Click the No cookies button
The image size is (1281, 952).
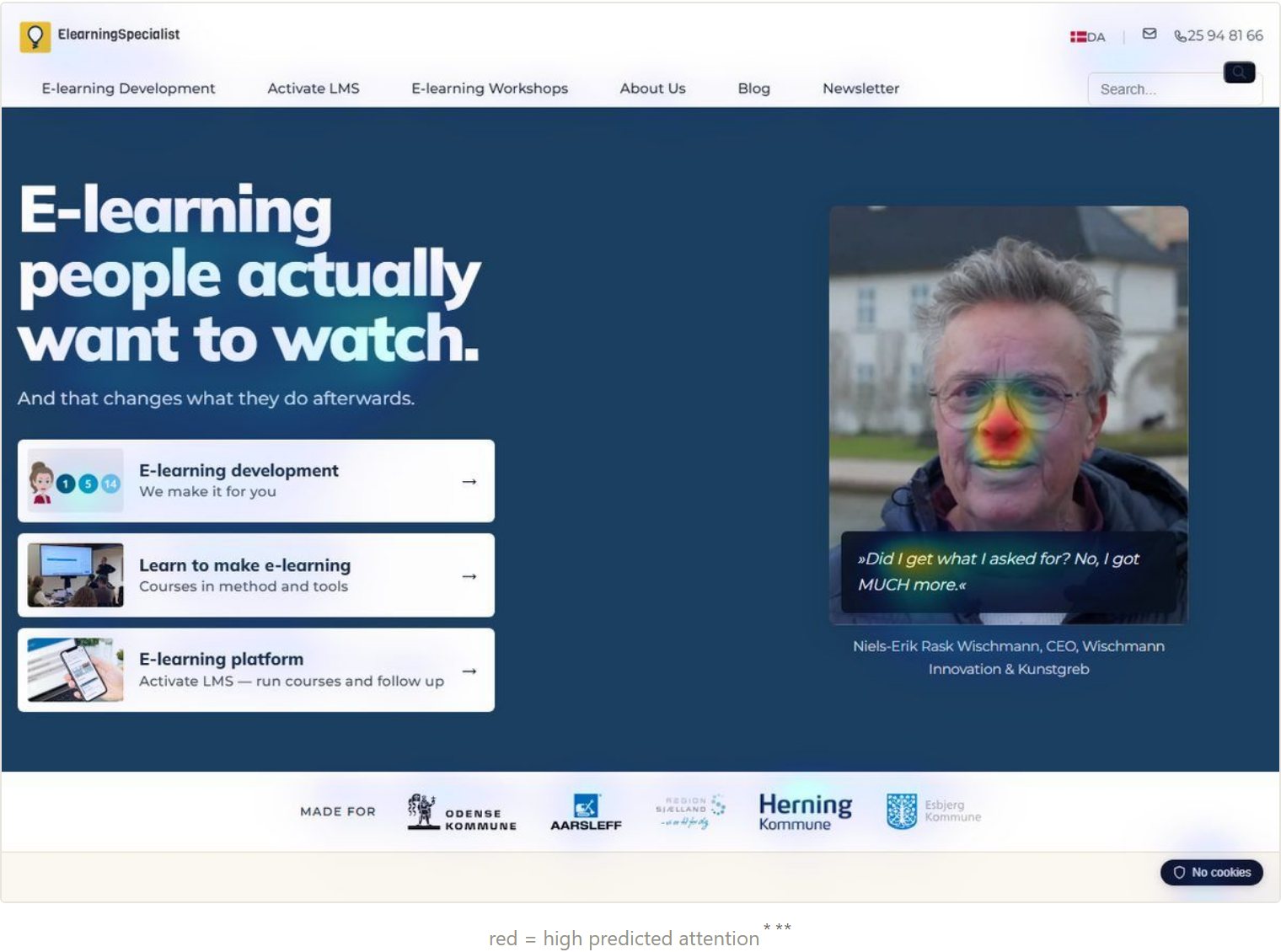pyautogui.click(x=1211, y=873)
